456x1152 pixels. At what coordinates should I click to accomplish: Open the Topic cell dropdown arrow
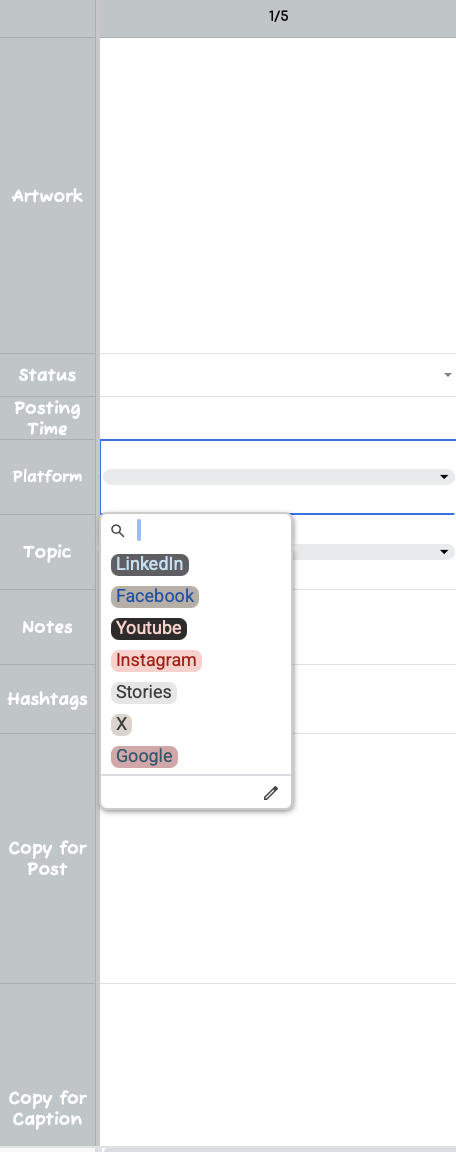pos(444,552)
